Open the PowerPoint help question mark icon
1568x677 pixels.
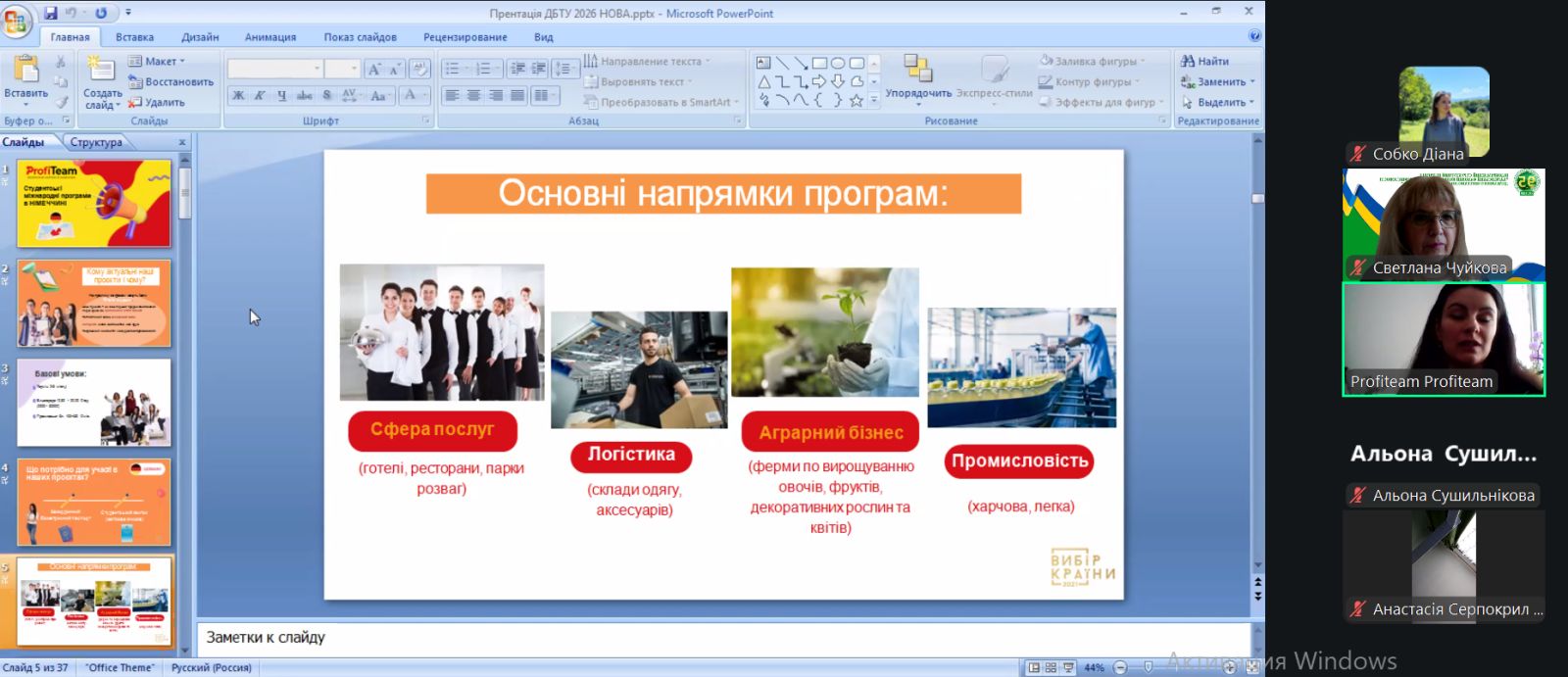tap(1254, 36)
